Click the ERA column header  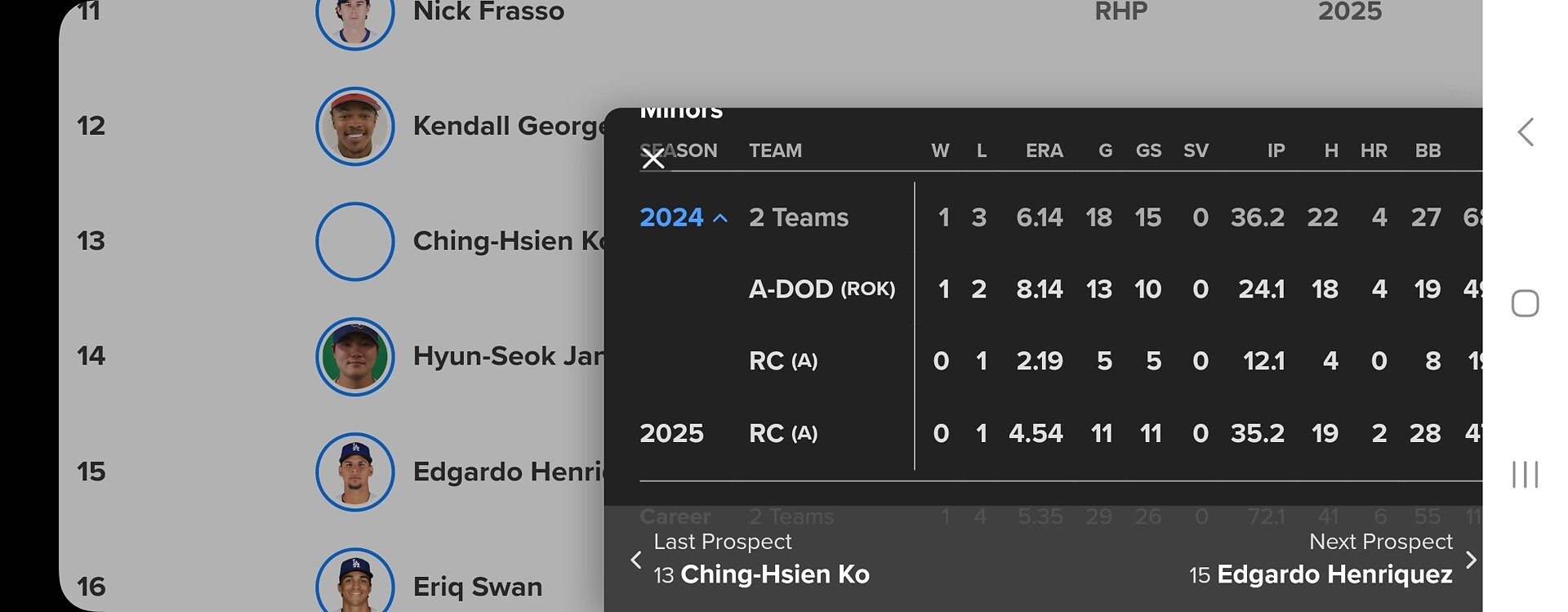pos(1044,150)
